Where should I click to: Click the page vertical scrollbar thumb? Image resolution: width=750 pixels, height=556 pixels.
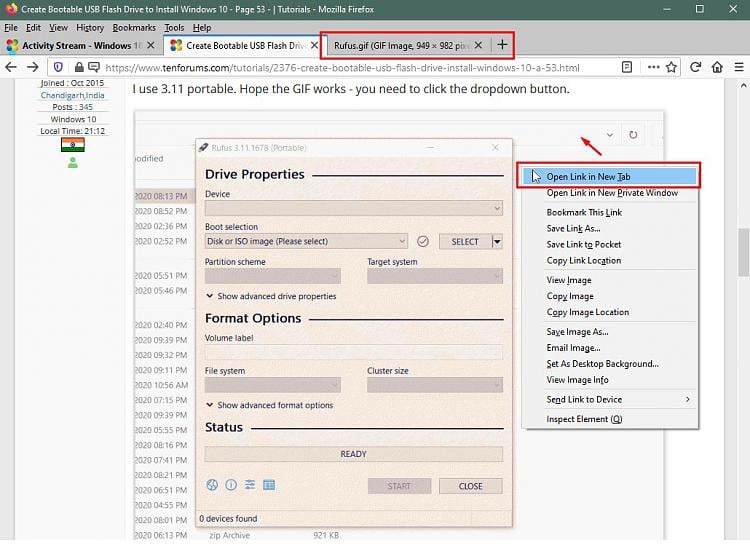point(743,252)
